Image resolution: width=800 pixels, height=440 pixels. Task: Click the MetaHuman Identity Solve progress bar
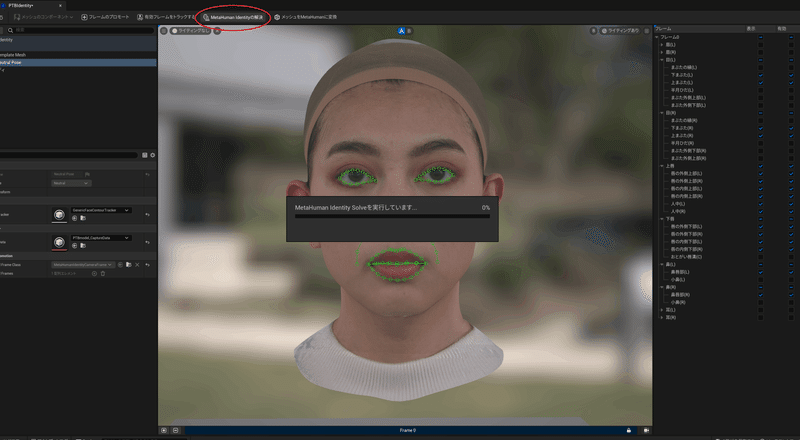click(x=392, y=216)
